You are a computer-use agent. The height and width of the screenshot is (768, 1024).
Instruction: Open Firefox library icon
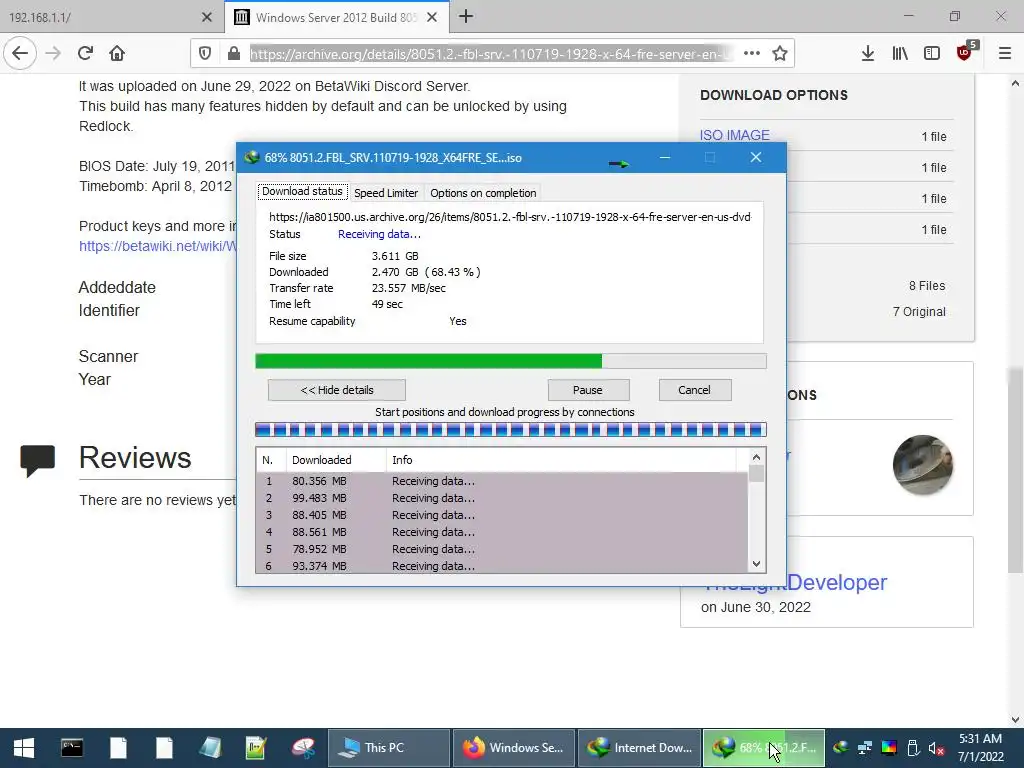pyautogui.click(x=900, y=54)
